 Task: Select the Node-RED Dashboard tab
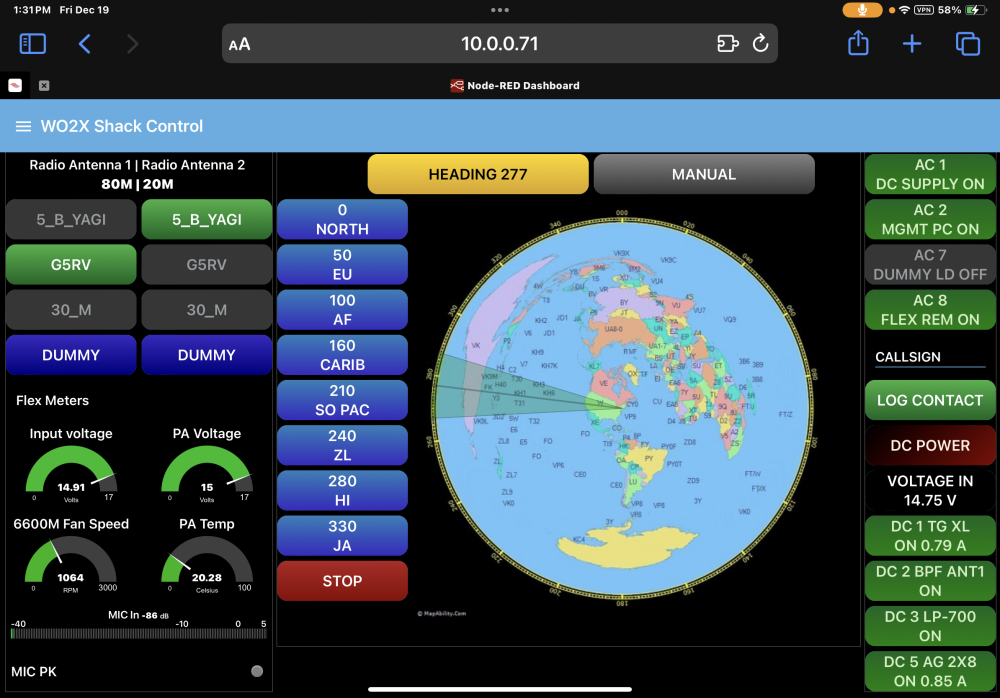[515, 85]
